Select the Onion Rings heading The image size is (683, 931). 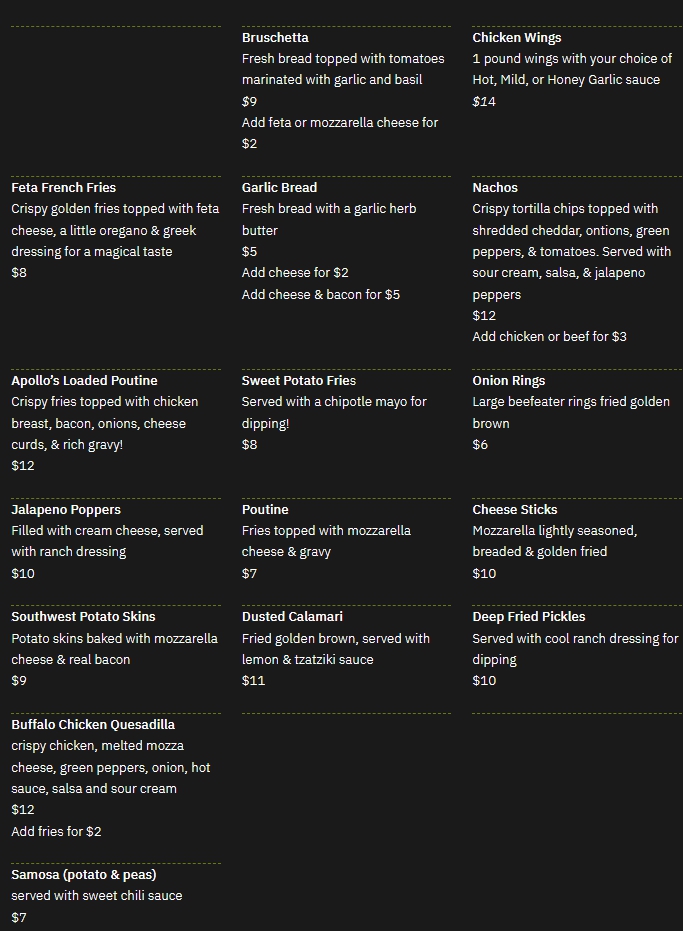(x=510, y=381)
